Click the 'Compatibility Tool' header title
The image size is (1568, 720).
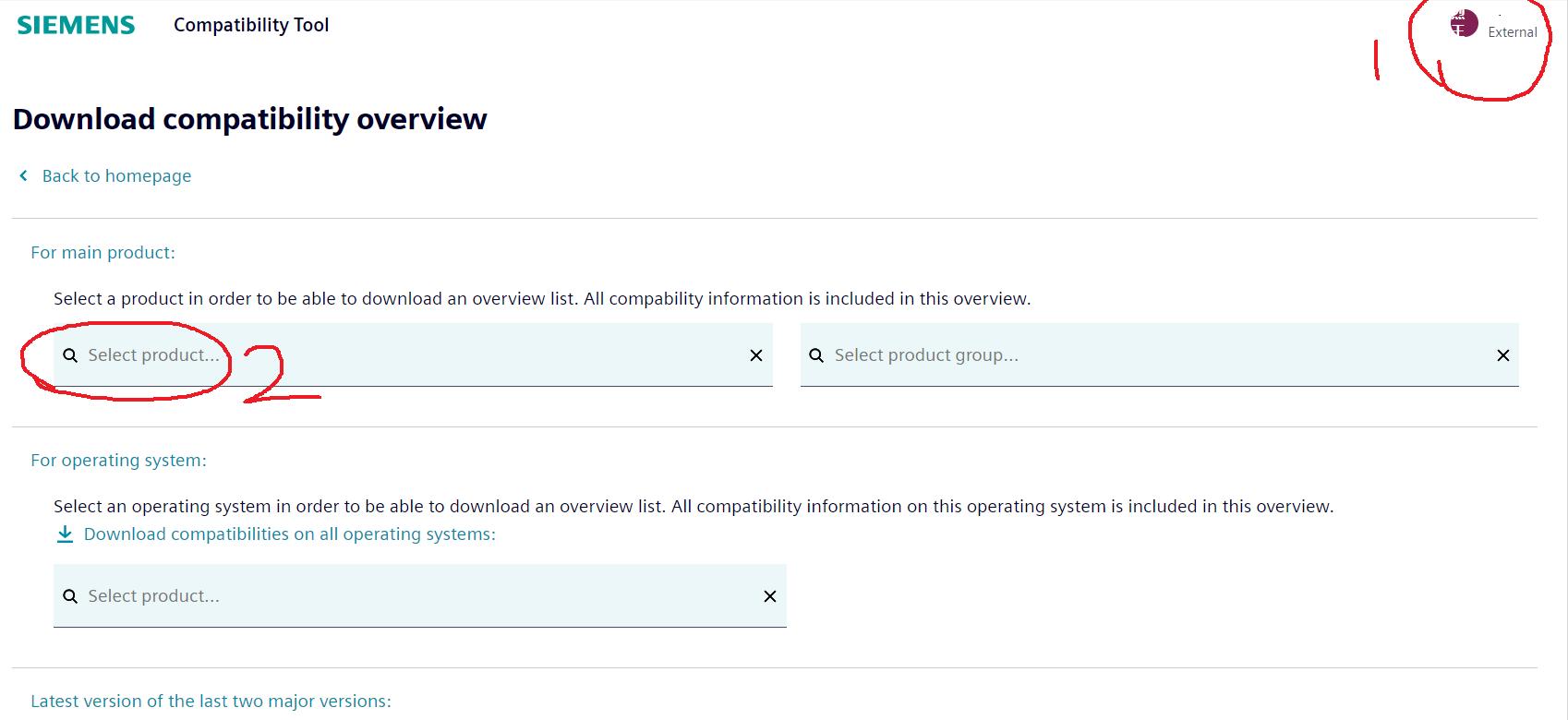(251, 25)
